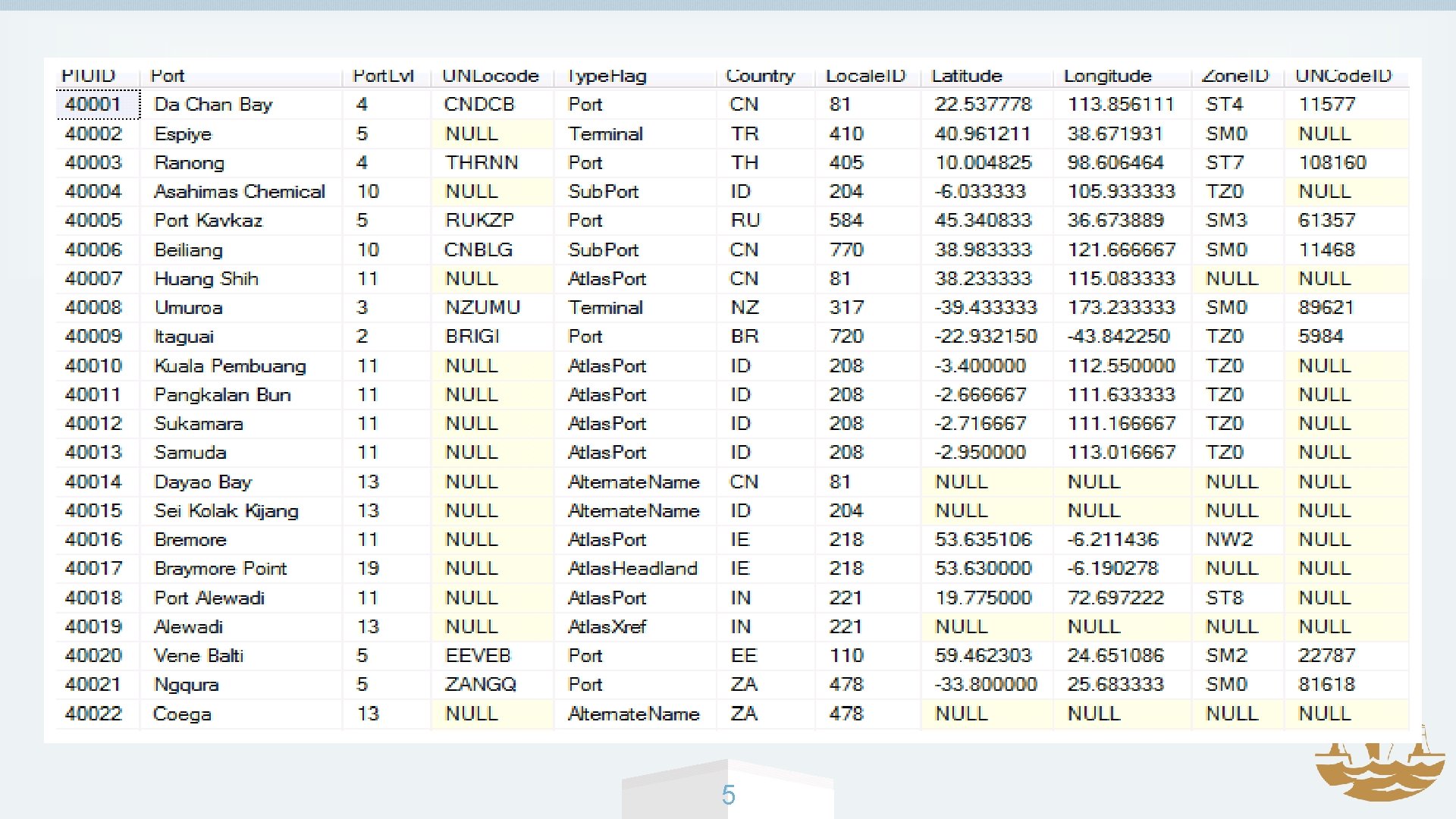
Task: Click the UNCodeID value 108160
Action: pyautogui.click(x=1332, y=162)
